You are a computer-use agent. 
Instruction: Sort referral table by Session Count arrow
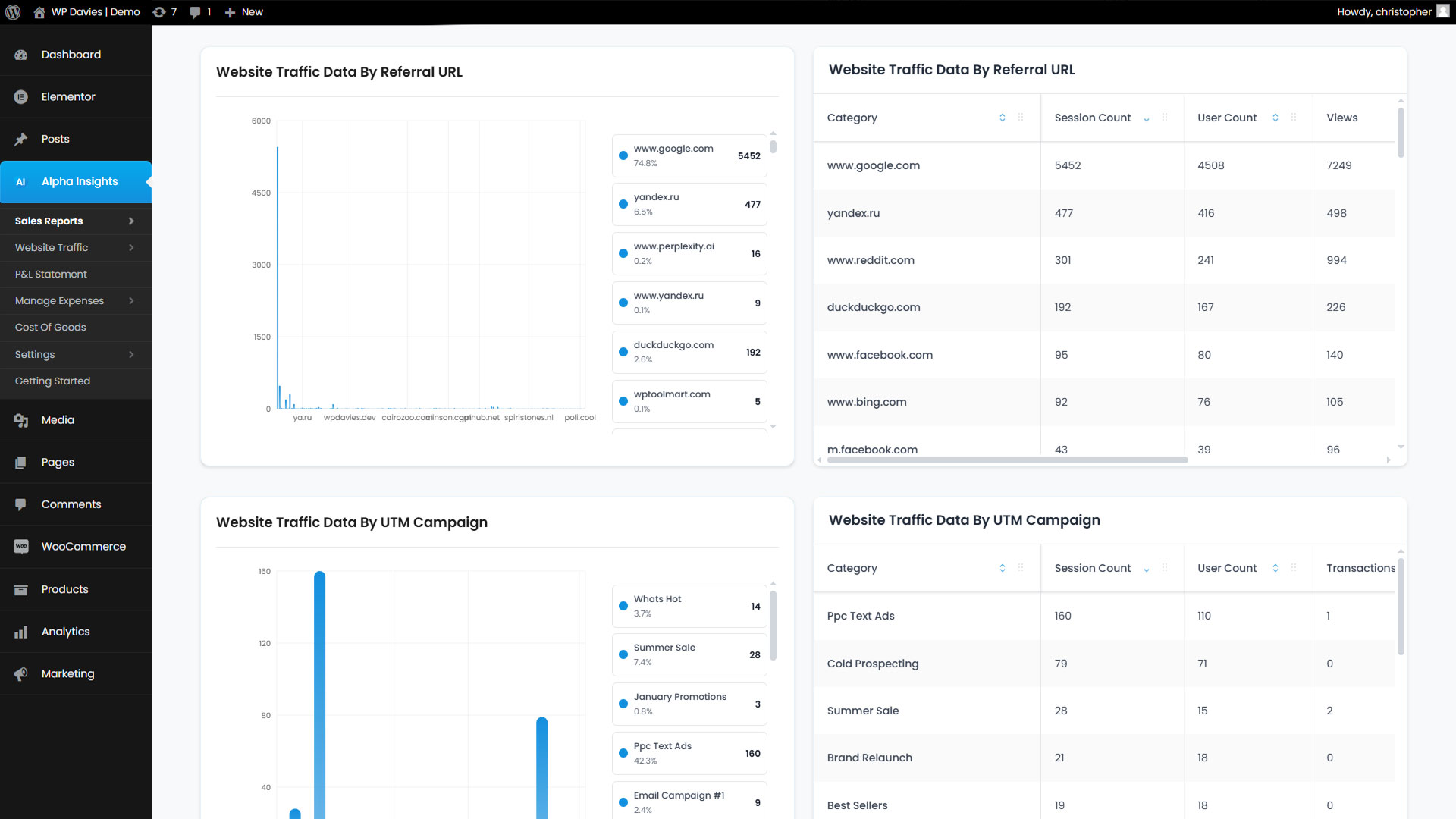pos(1147,118)
